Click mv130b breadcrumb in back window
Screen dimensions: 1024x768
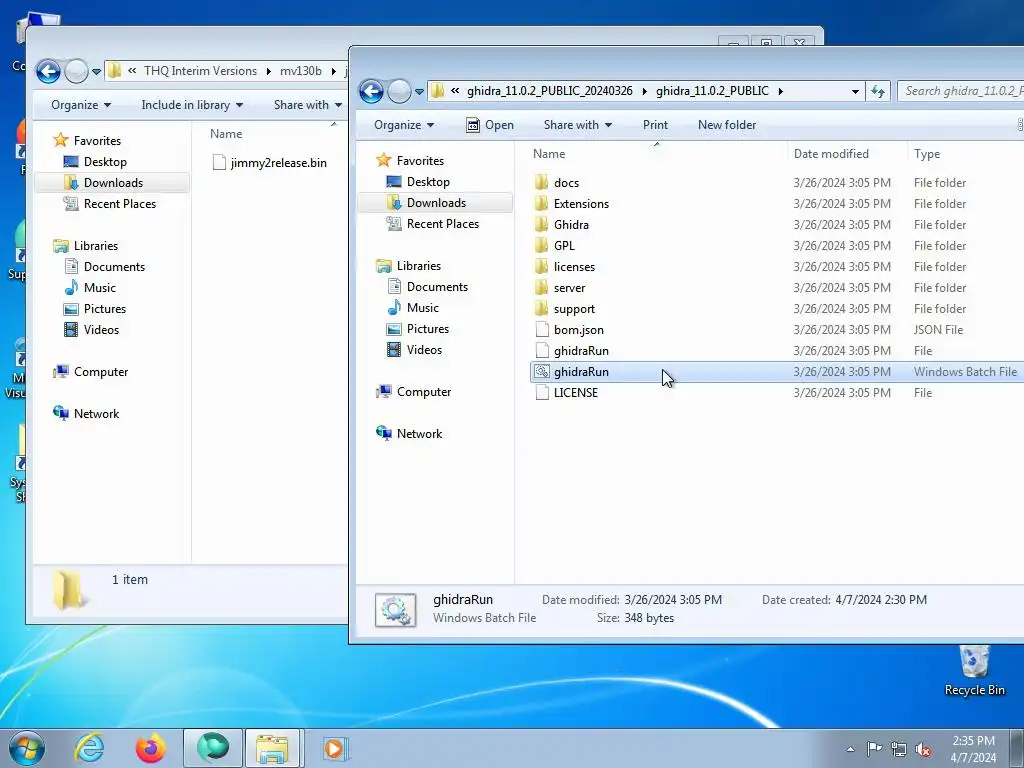coord(301,71)
